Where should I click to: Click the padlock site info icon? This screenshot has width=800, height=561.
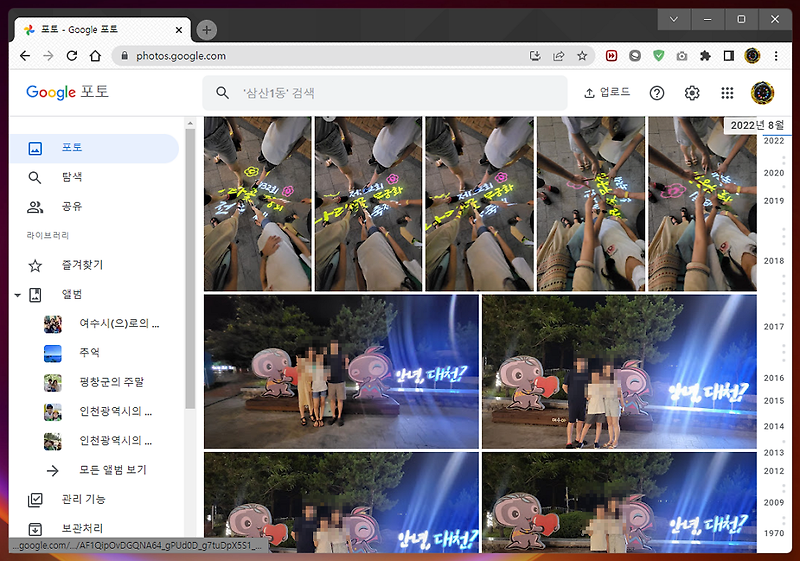click(x=124, y=56)
